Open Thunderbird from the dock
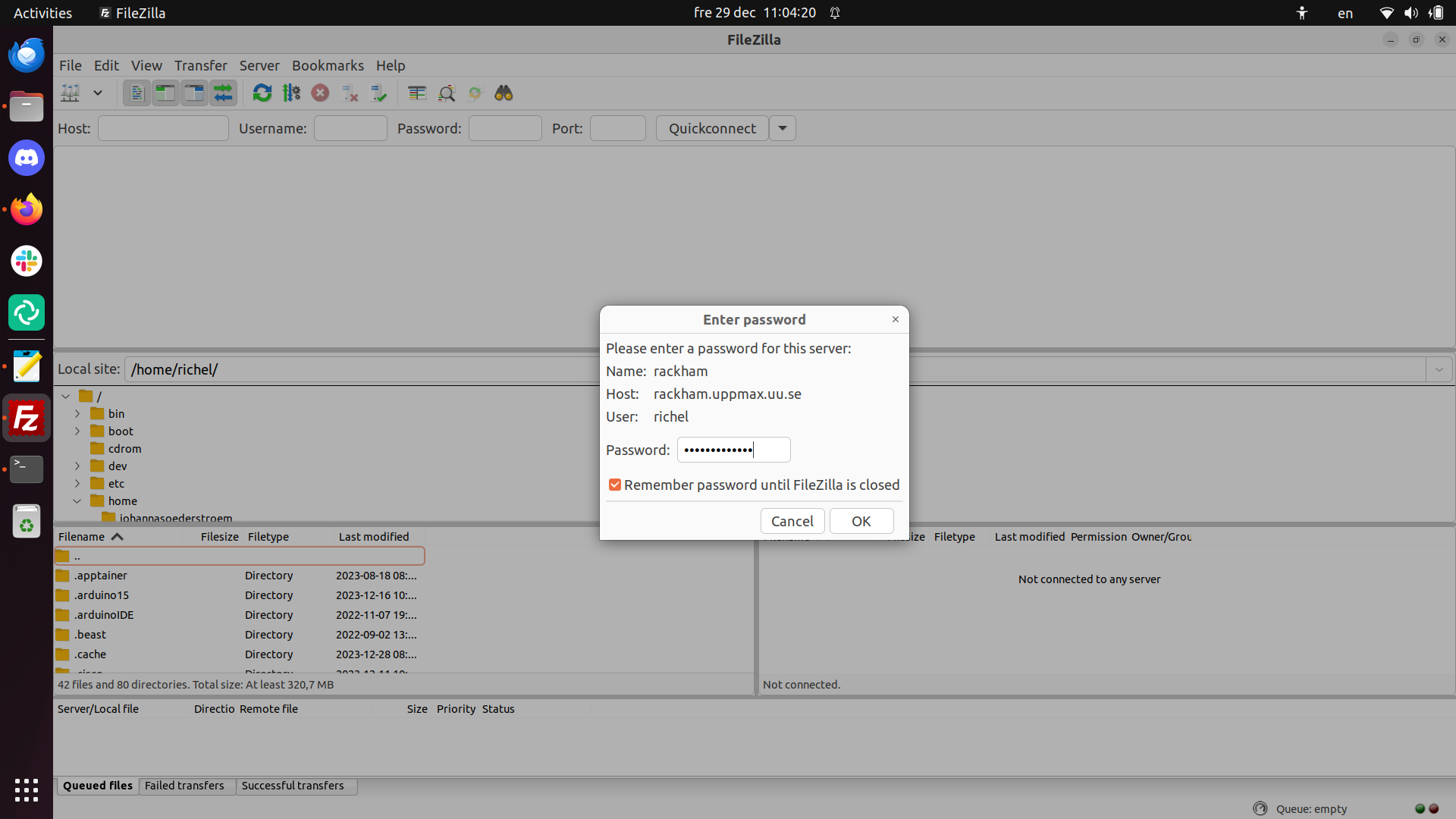 click(x=27, y=55)
